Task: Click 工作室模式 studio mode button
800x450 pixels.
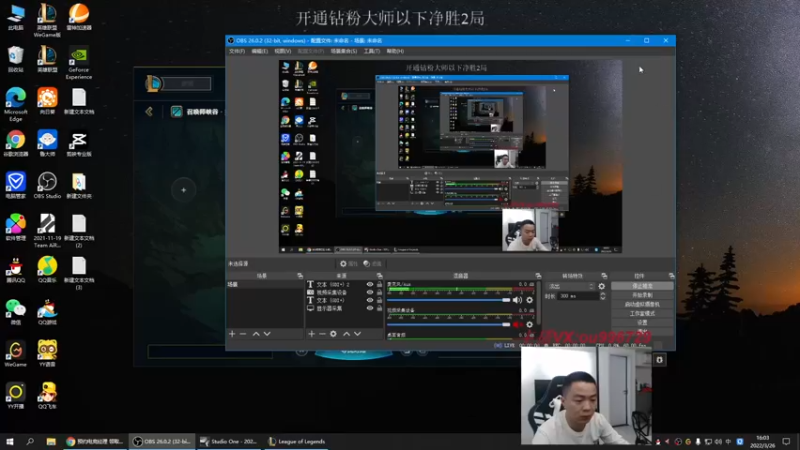Action: [642, 314]
